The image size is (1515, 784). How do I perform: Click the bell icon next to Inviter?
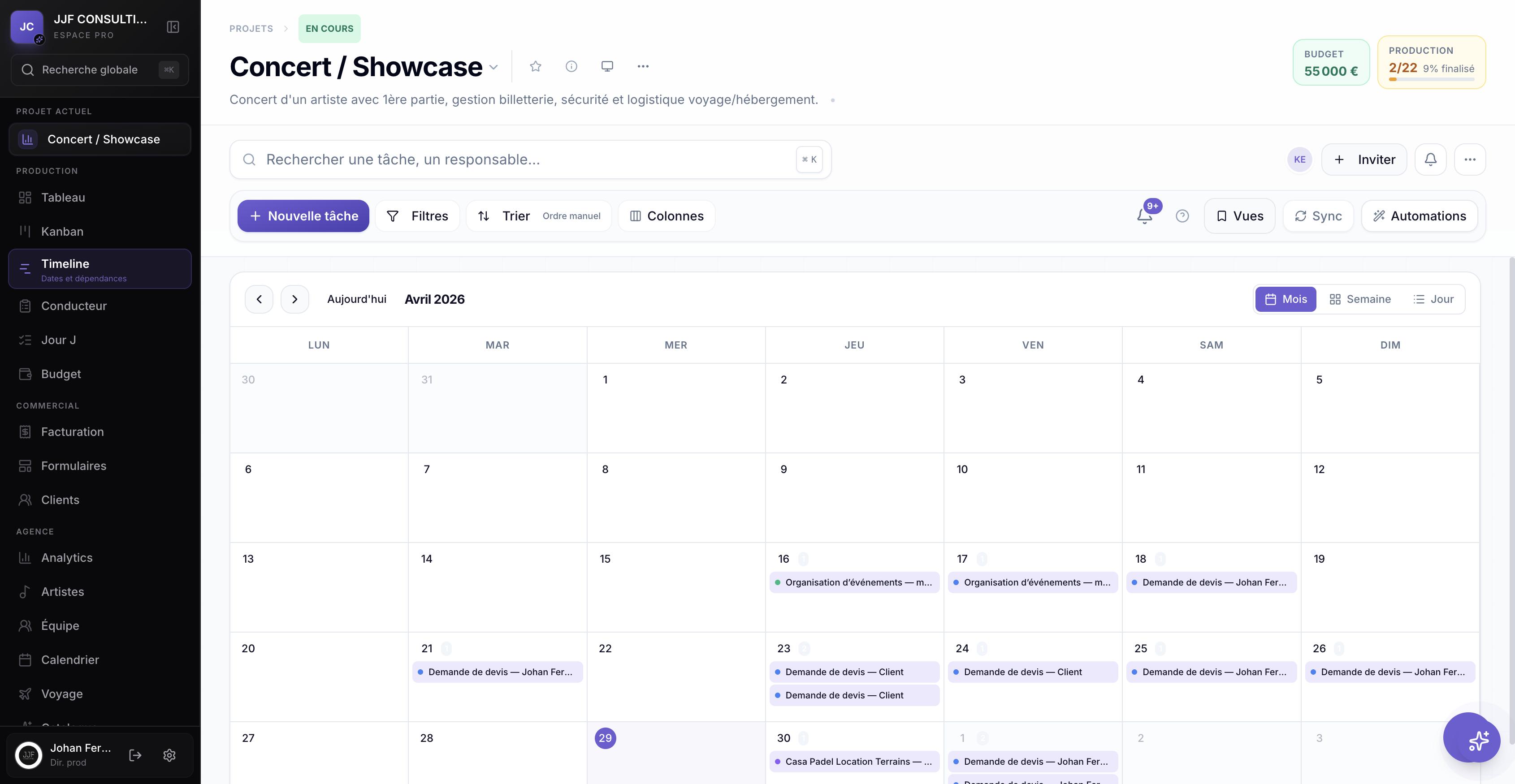(x=1430, y=159)
